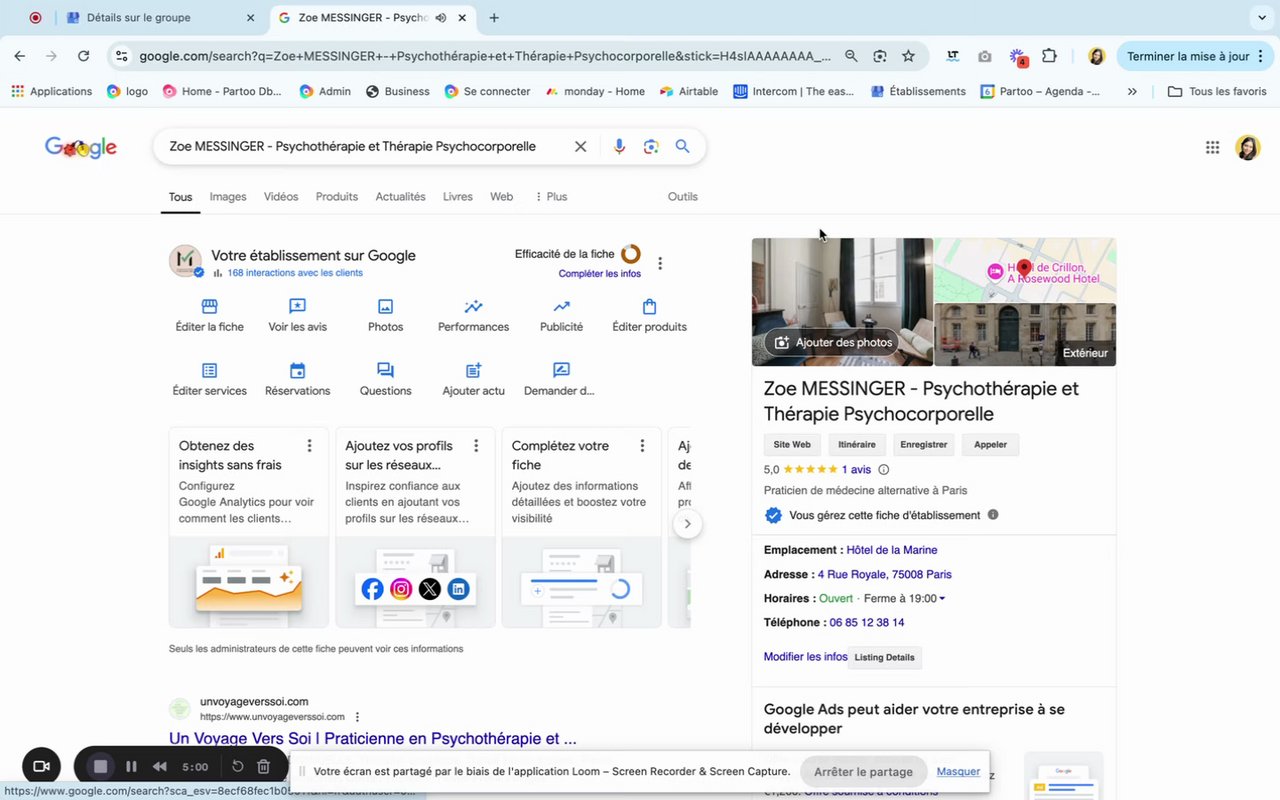Expand opening hours Ferme à 19:00
The height and width of the screenshot is (800, 1280).
[905, 599]
